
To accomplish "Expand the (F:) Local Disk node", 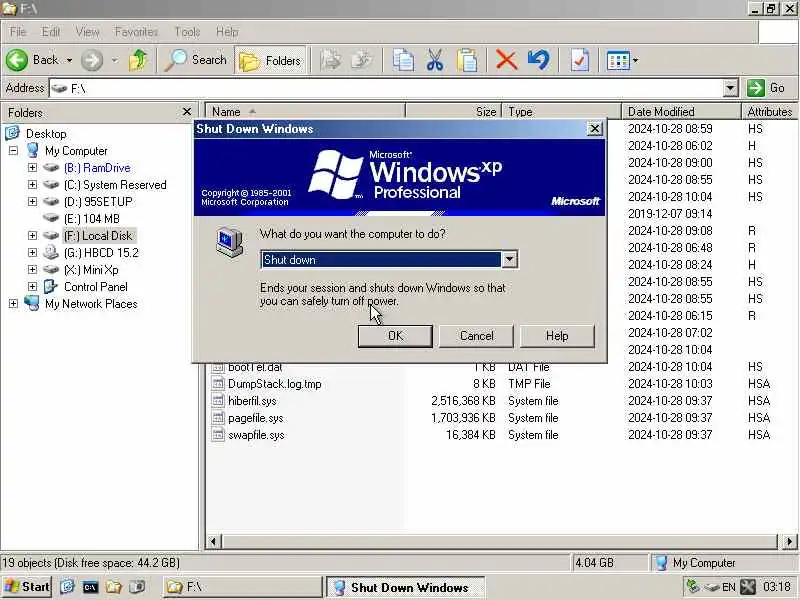I will coord(32,236).
